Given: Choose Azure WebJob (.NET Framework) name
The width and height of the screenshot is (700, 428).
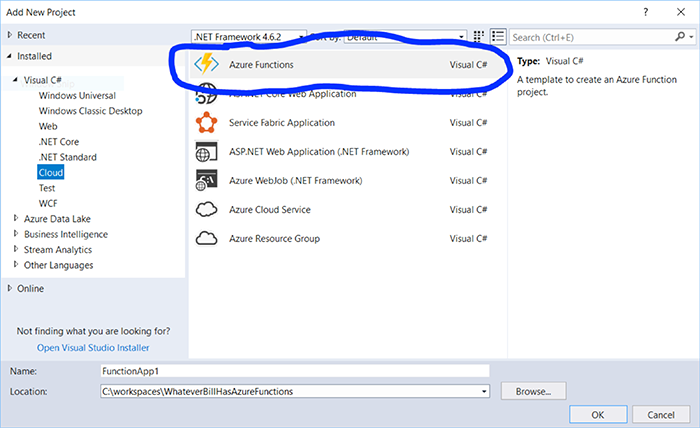Looking at the screenshot, I should (x=296, y=181).
